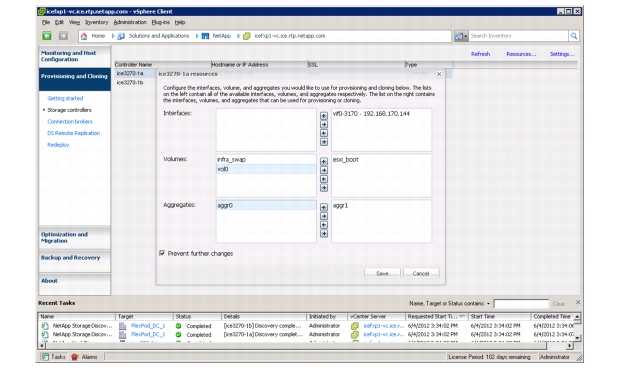Expand Solutions and Applications breadcrumb arrow
This screenshot has width=640, height=371.
[x=197, y=36]
